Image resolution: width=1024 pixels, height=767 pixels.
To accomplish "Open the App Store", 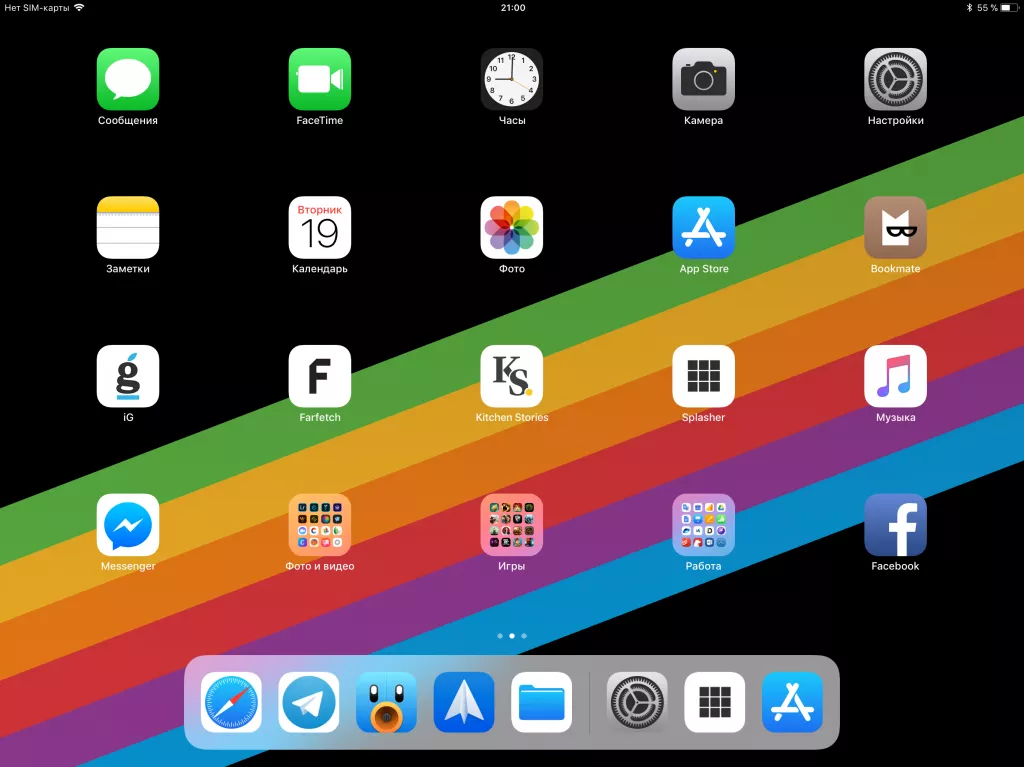I will [703, 228].
